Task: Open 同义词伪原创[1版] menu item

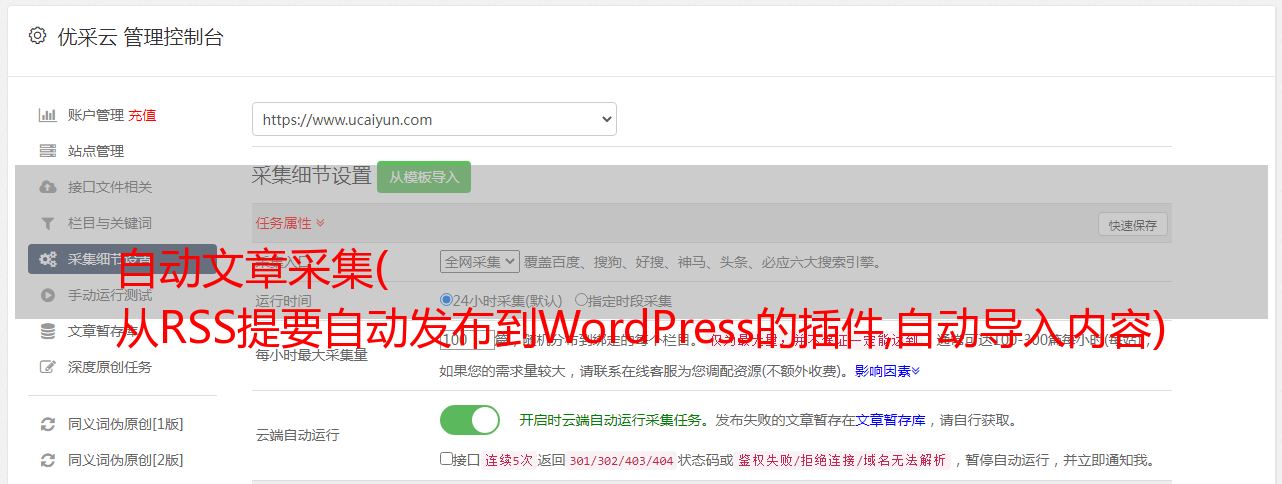Action: (x=125, y=424)
